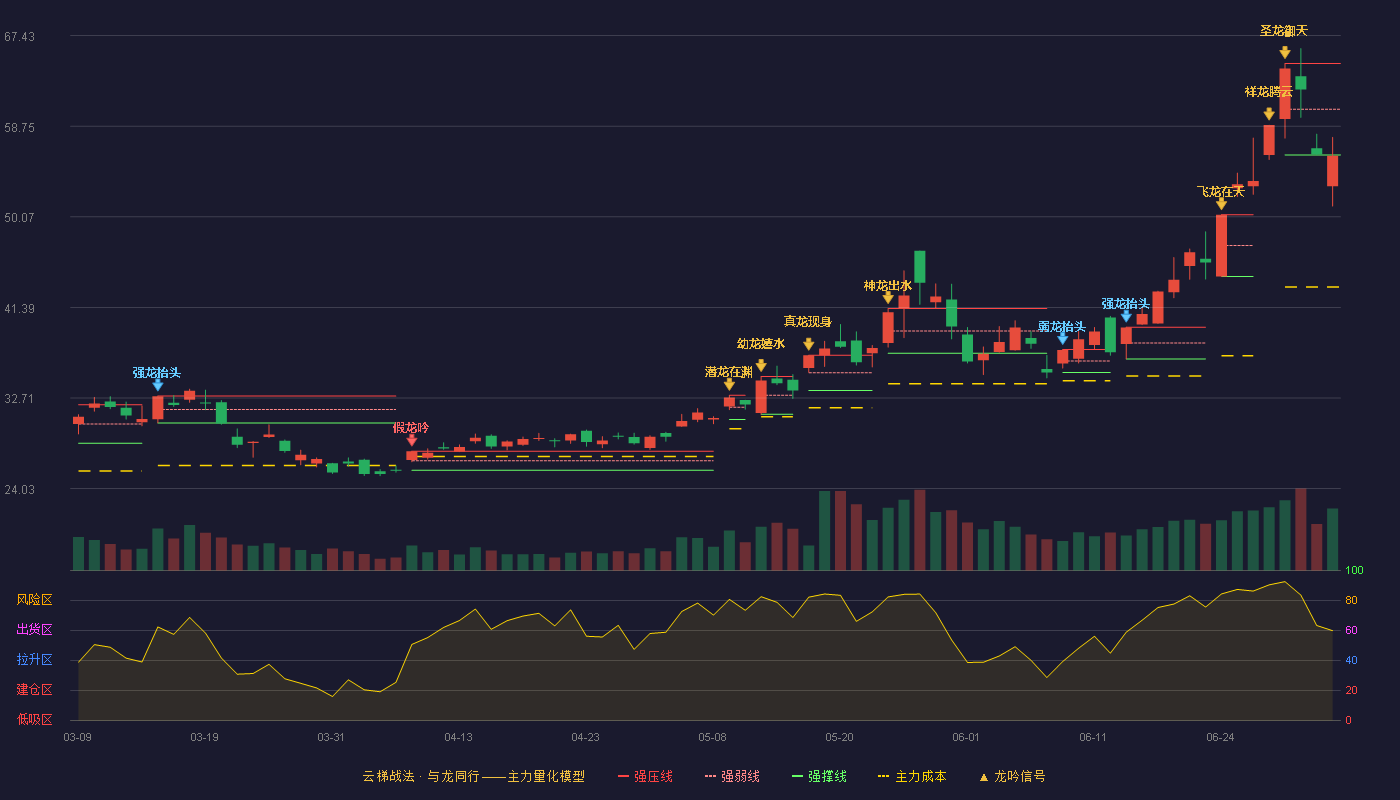Click the orange 80 indicator scale label
Viewport: 1400px width, 800px height.
point(1351,600)
